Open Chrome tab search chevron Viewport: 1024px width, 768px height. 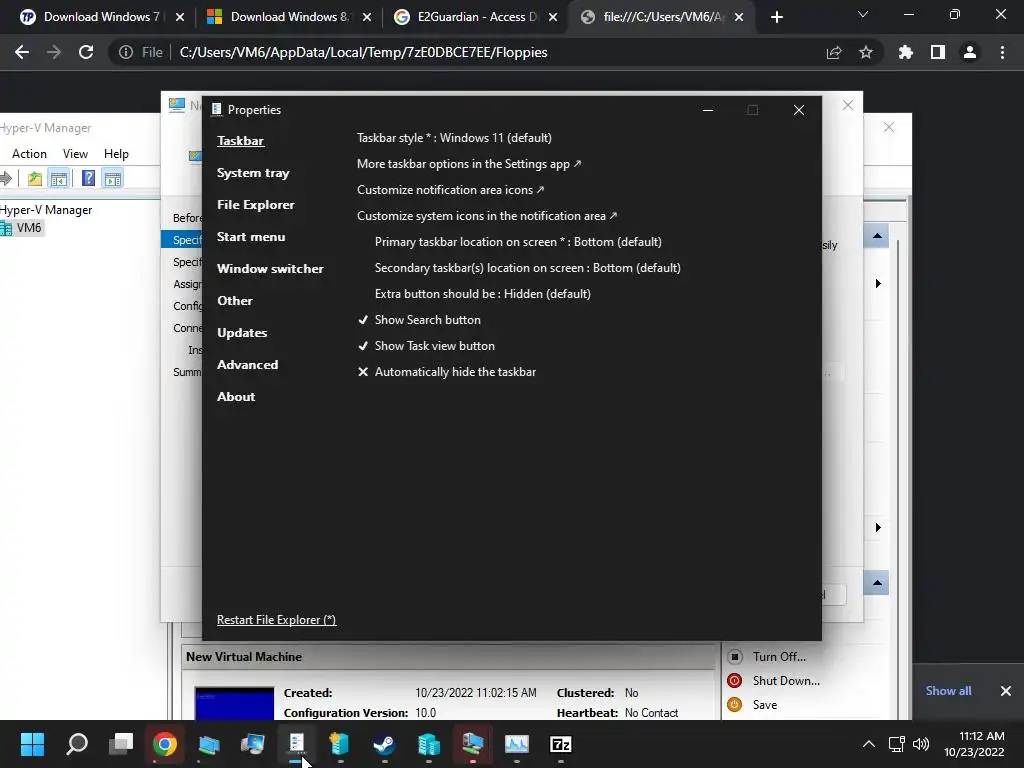pos(863,14)
